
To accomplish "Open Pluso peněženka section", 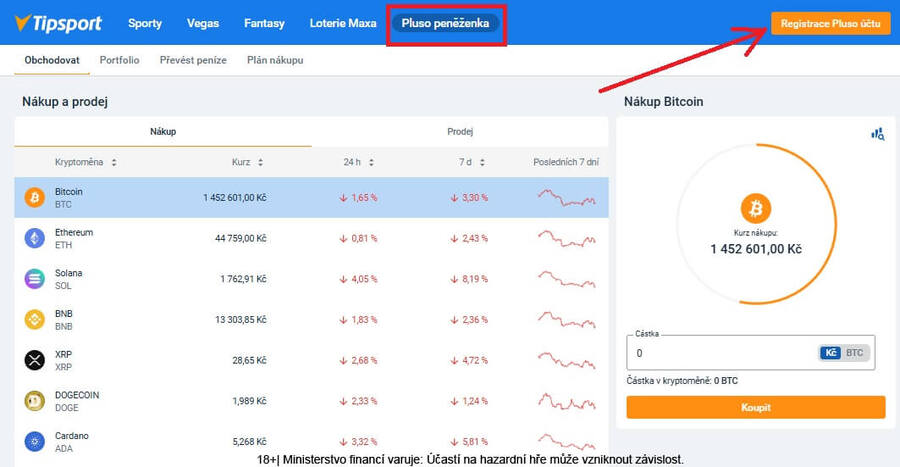I will (445, 23).
